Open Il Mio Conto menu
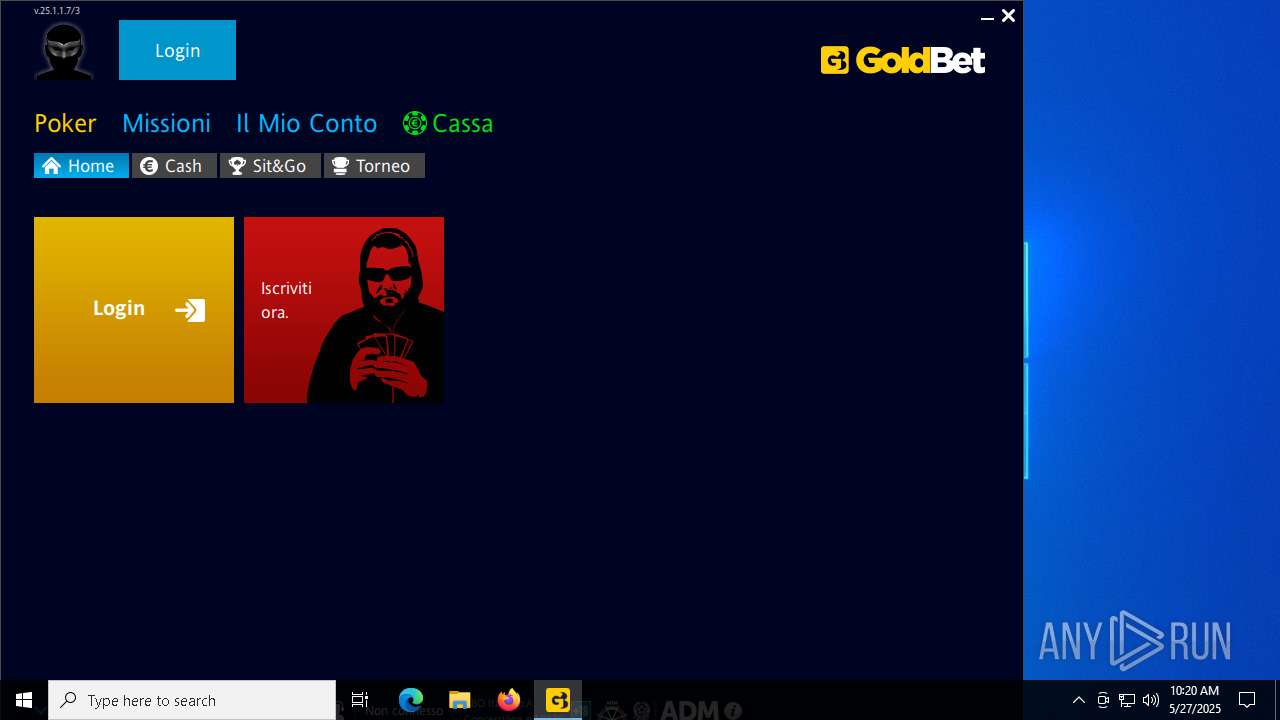Viewport: 1280px width, 720px height. point(306,123)
